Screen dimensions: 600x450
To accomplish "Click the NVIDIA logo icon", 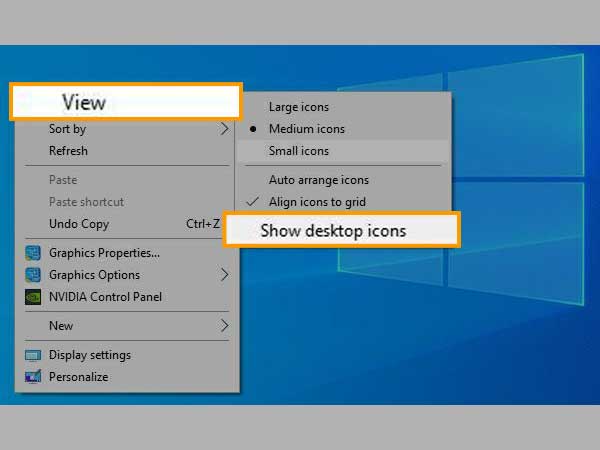I will [33, 297].
